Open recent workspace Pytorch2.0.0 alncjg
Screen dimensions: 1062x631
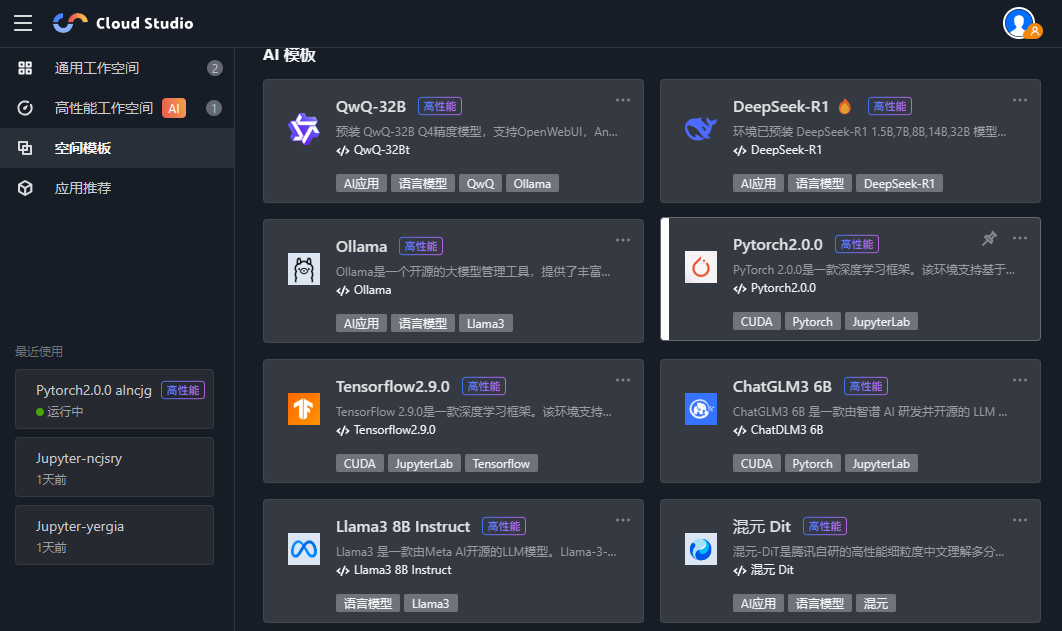(114, 399)
